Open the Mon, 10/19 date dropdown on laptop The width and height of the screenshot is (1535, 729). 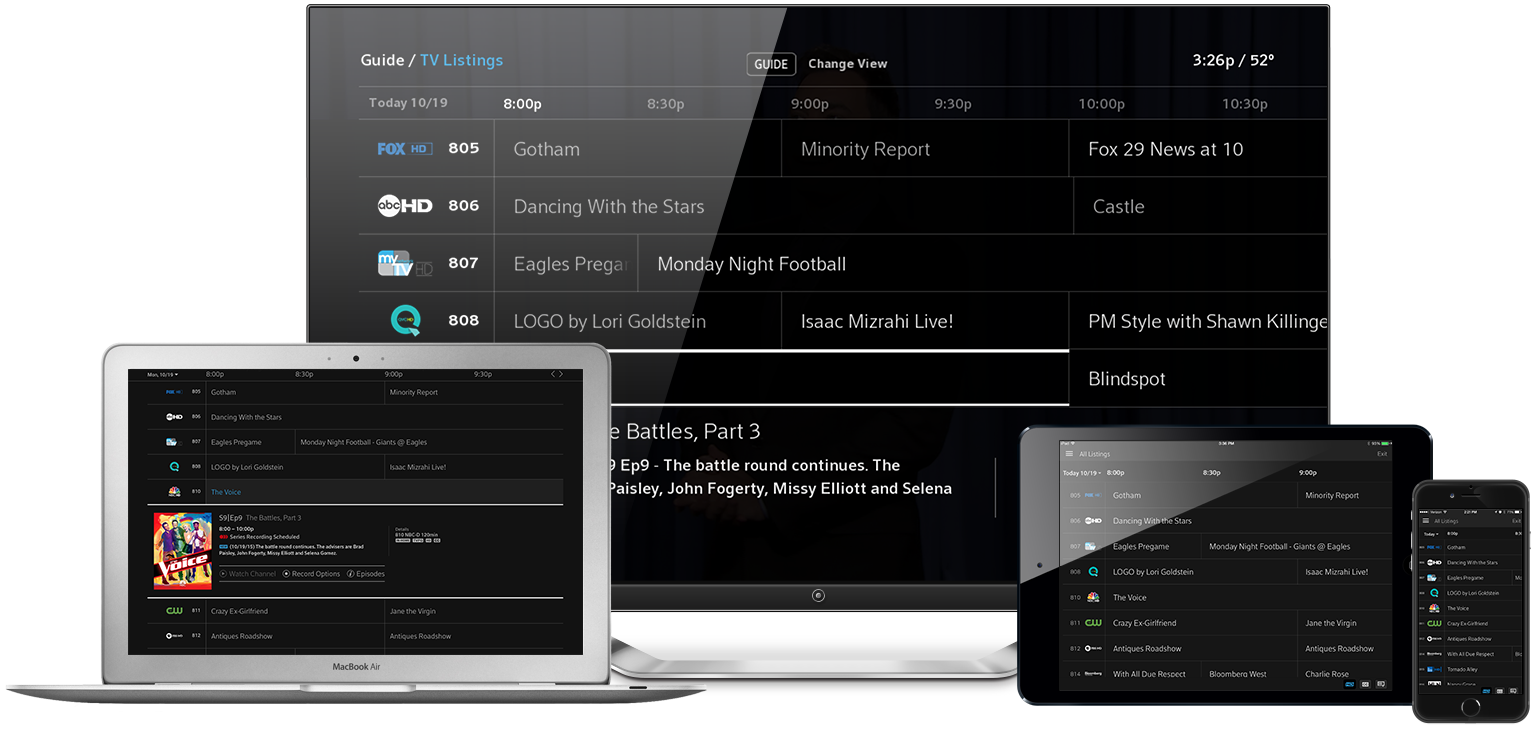161,374
